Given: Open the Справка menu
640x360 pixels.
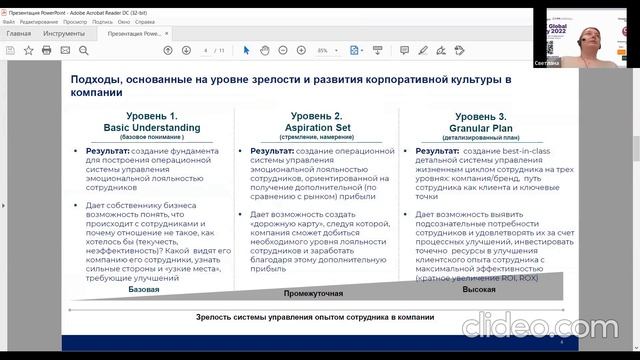Looking at the screenshot, I should [144, 22].
